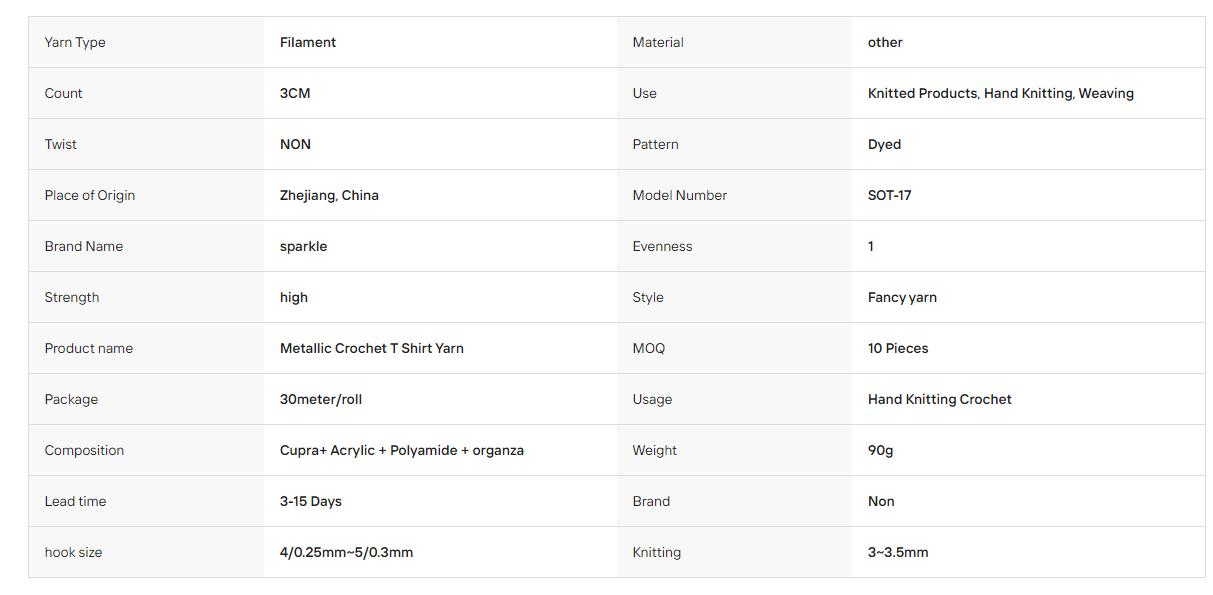Select the 10 Pieces MOQ value
The height and width of the screenshot is (595, 1213).
pos(898,348)
